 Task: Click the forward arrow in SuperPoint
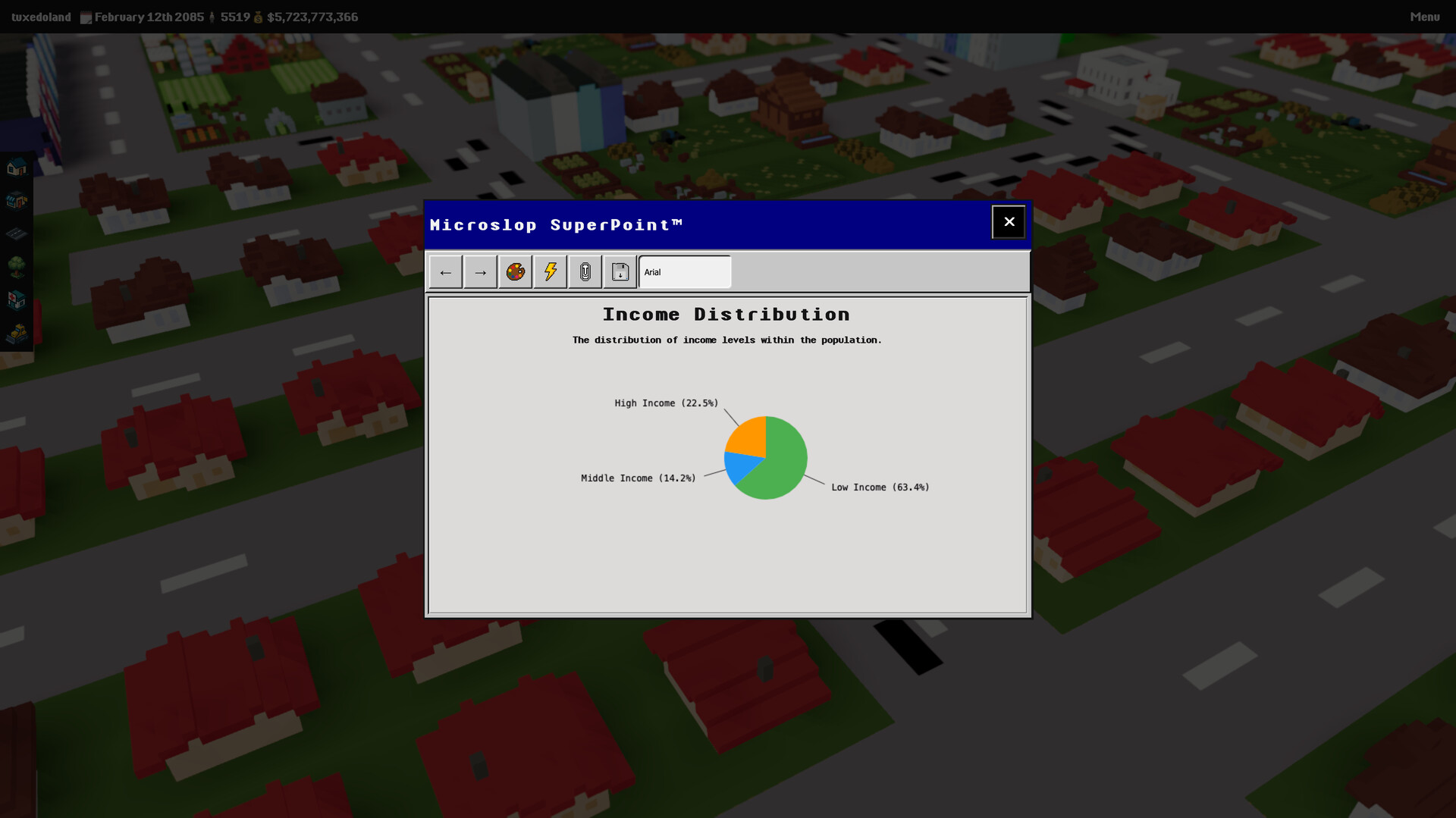[x=480, y=272]
